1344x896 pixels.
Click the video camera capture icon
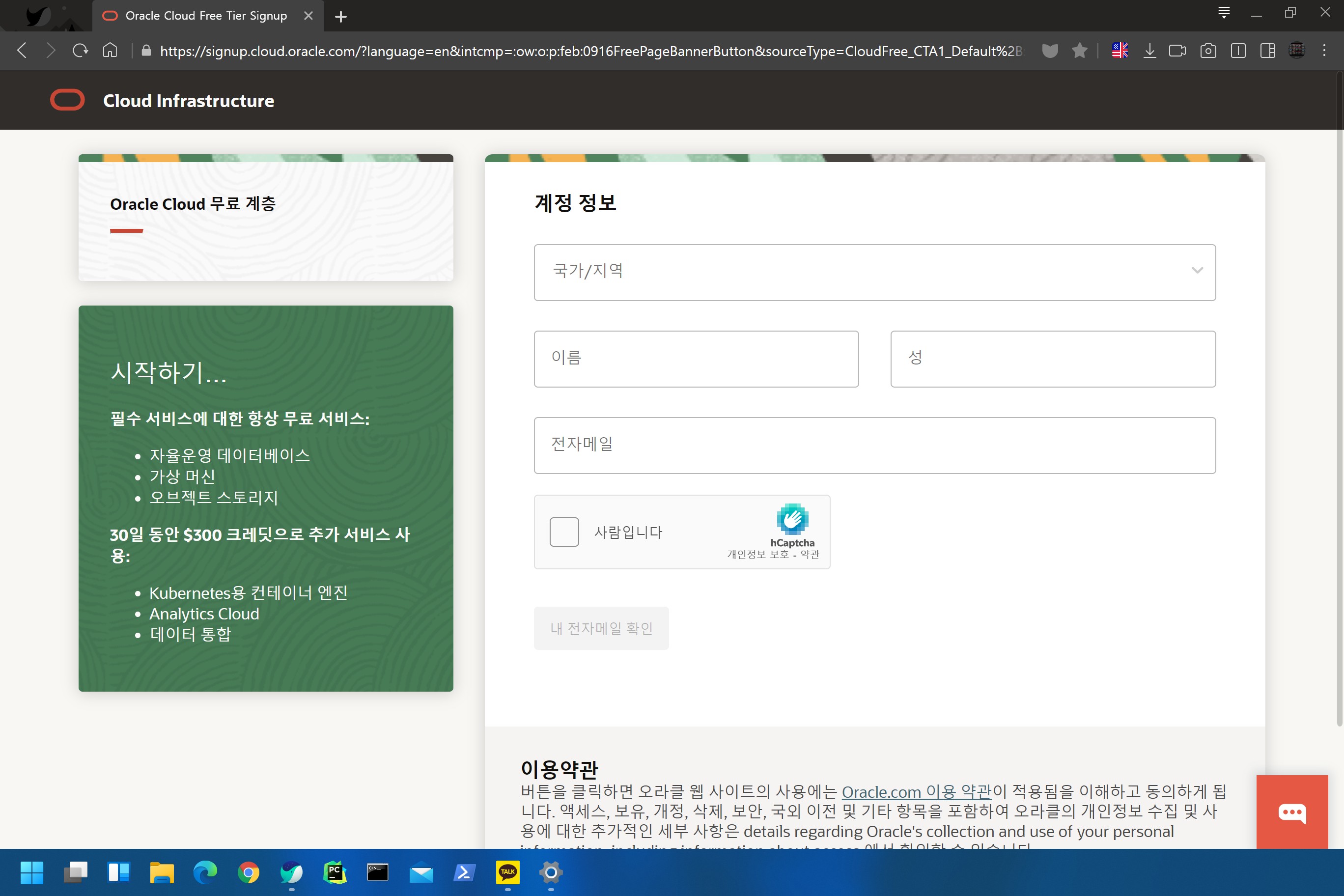(x=1177, y=51)
